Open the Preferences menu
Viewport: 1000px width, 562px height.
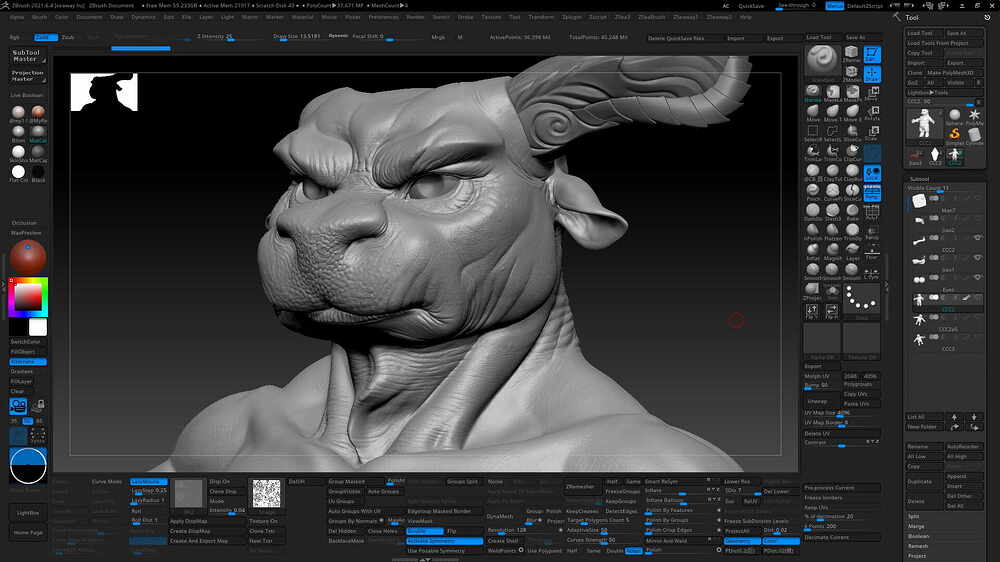383,17
